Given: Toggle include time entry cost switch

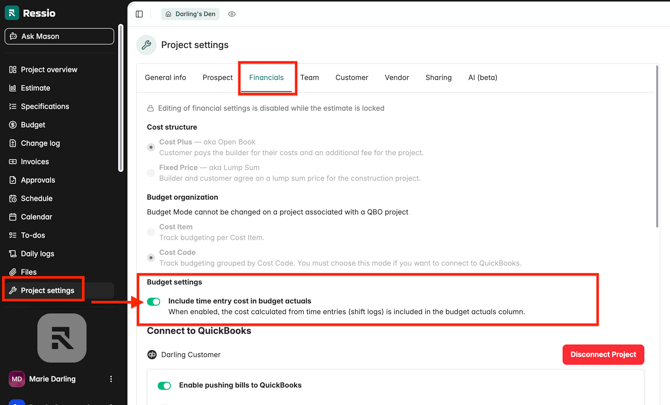Looking at the screenshot, I should pyautogui.click(x=154, y=301).
